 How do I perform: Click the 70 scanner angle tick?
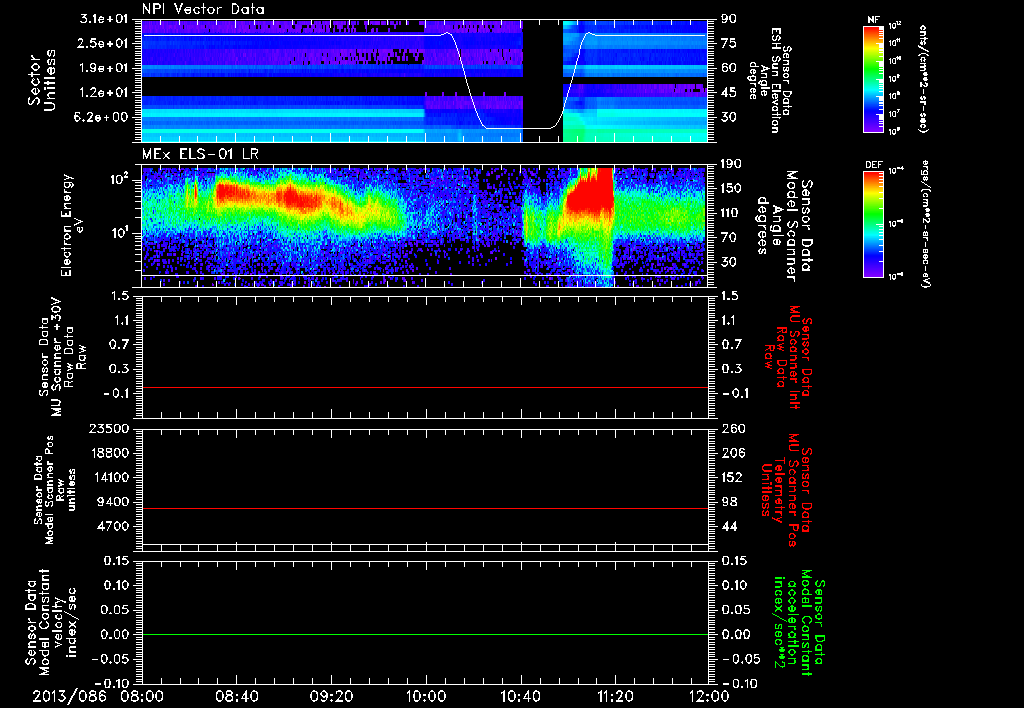pyautogui.click(x=728, y=238)
